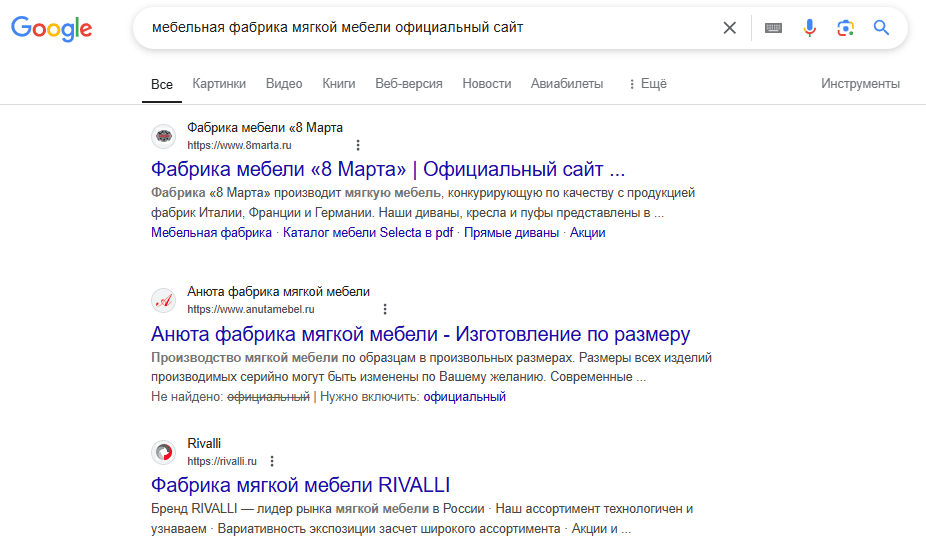The height and width of the screenshot is (545, 926).
Task: Open the on-screen keyboard icon
Action: coord(773,28)
